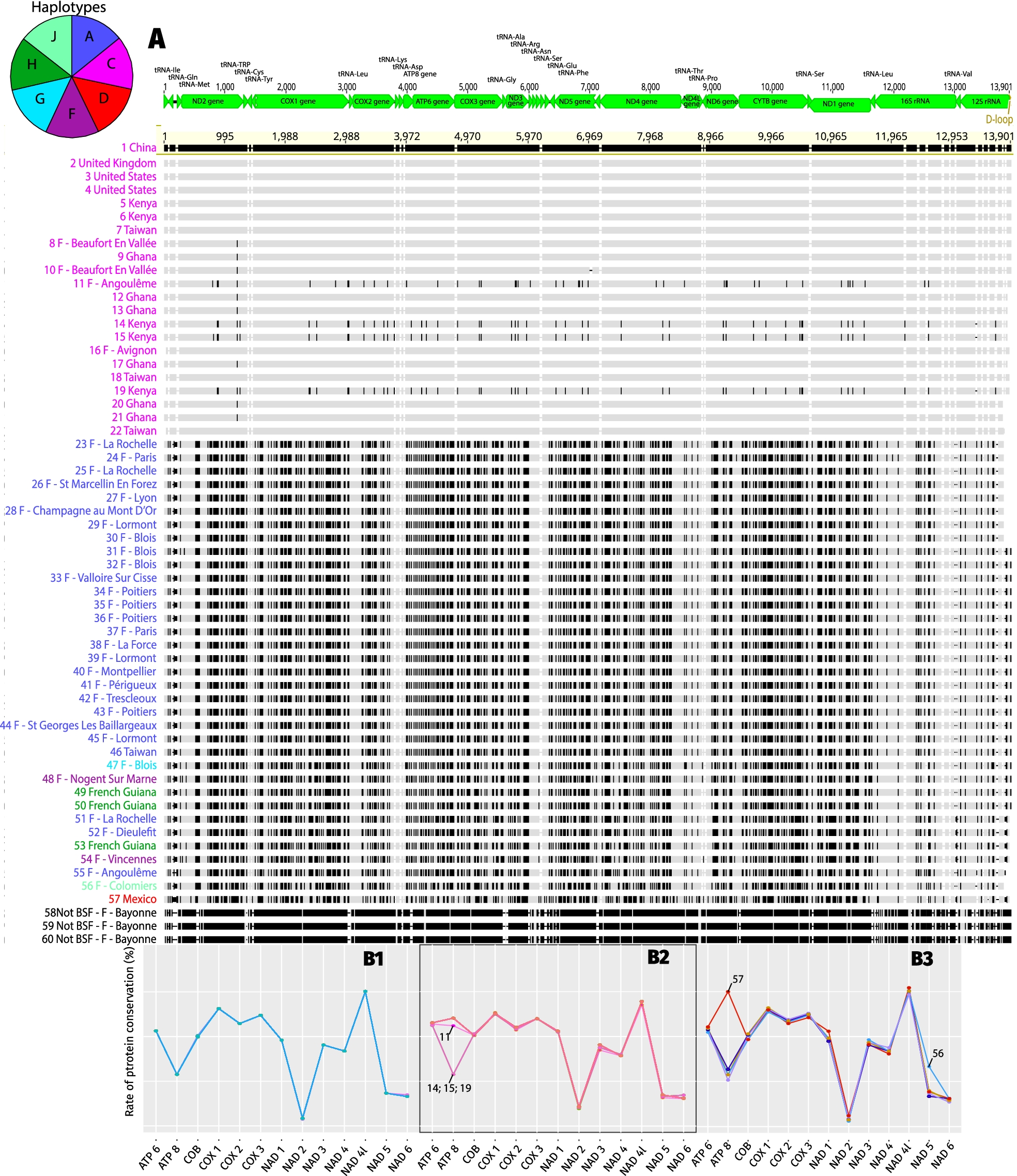The width and height of the screenshot is (1017, 1176).
Task: Select the 16S rRNA arrow annotation
Action: tap(915, 102)
